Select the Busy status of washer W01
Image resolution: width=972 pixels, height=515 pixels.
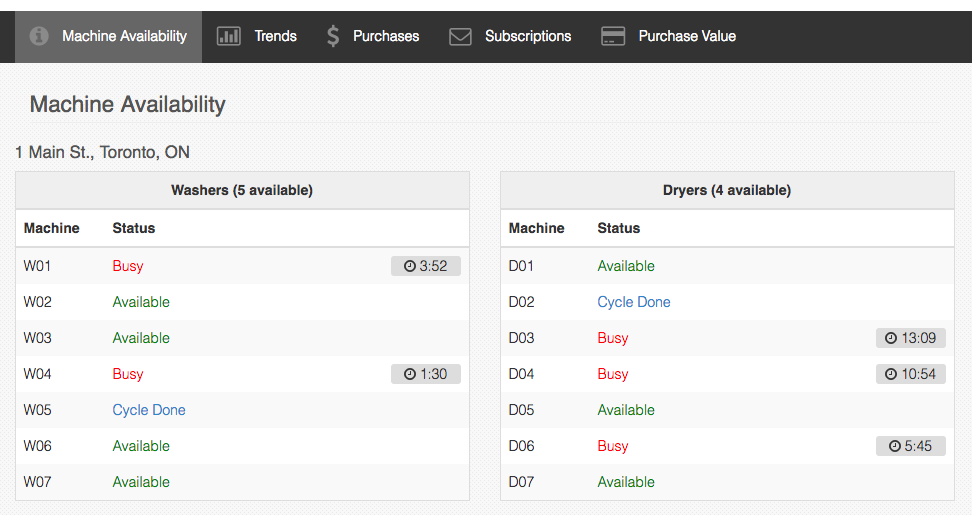click(128, 266)
